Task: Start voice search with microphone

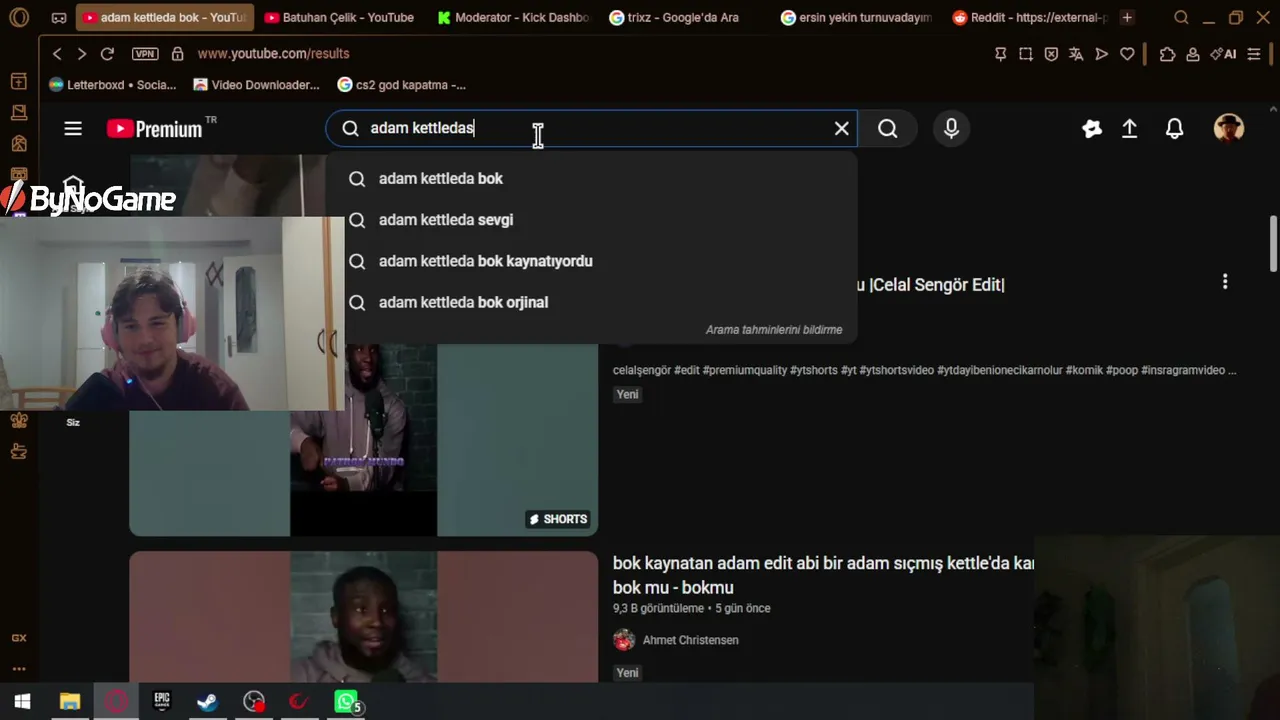Action: 951,128
